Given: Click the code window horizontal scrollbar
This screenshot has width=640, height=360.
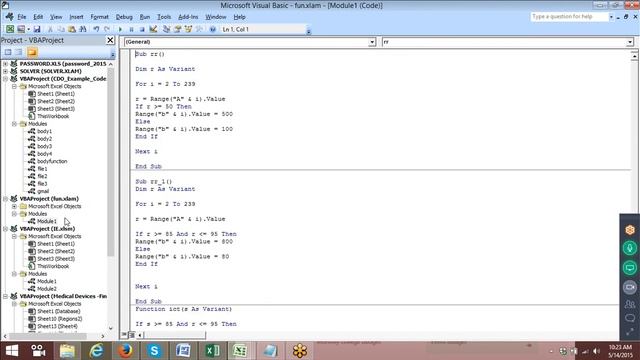Looking at the screenshot, I should pyautogui.click(x=174, y=335).
